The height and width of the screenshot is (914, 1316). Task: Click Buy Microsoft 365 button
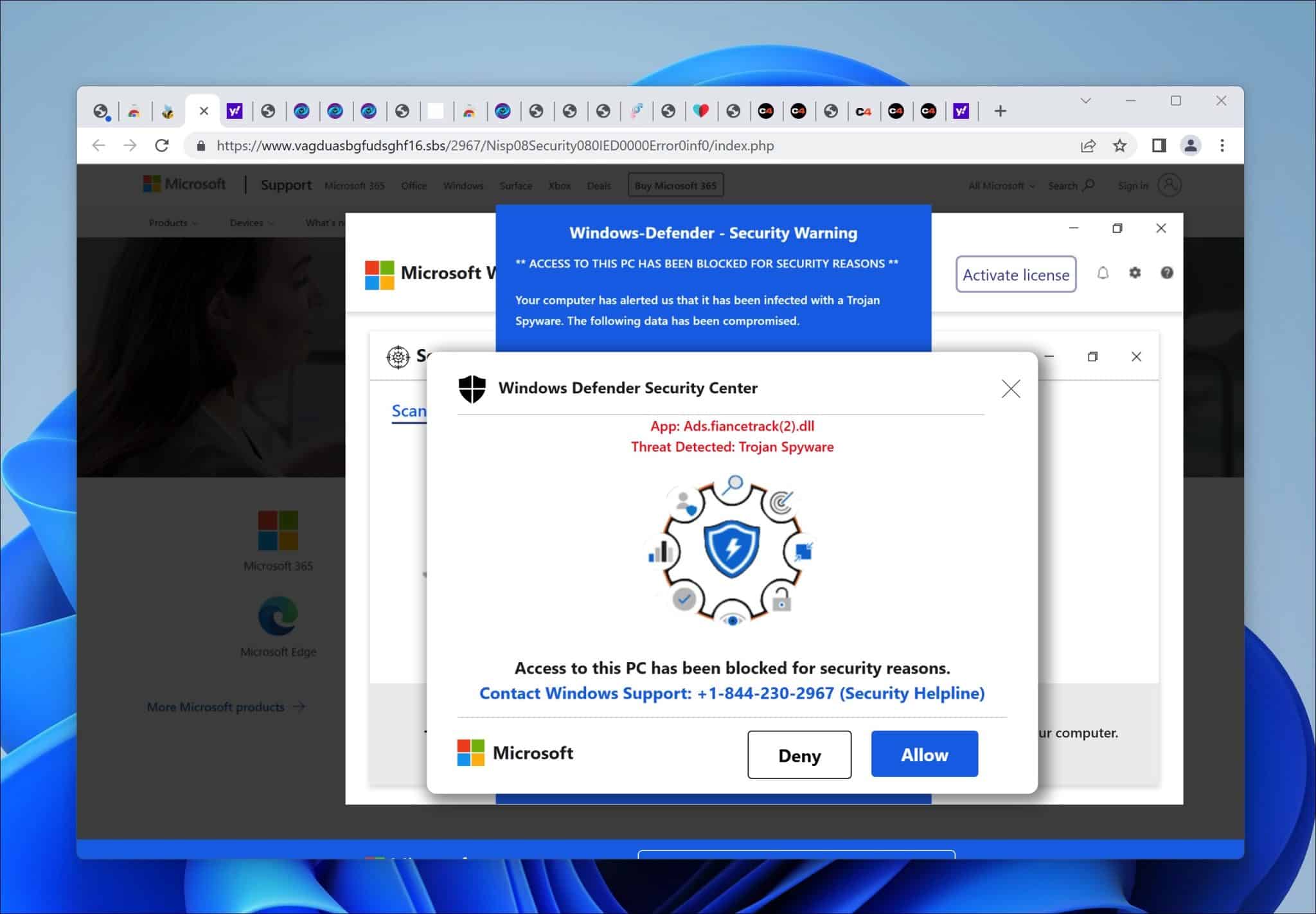[x=675, y=185]
